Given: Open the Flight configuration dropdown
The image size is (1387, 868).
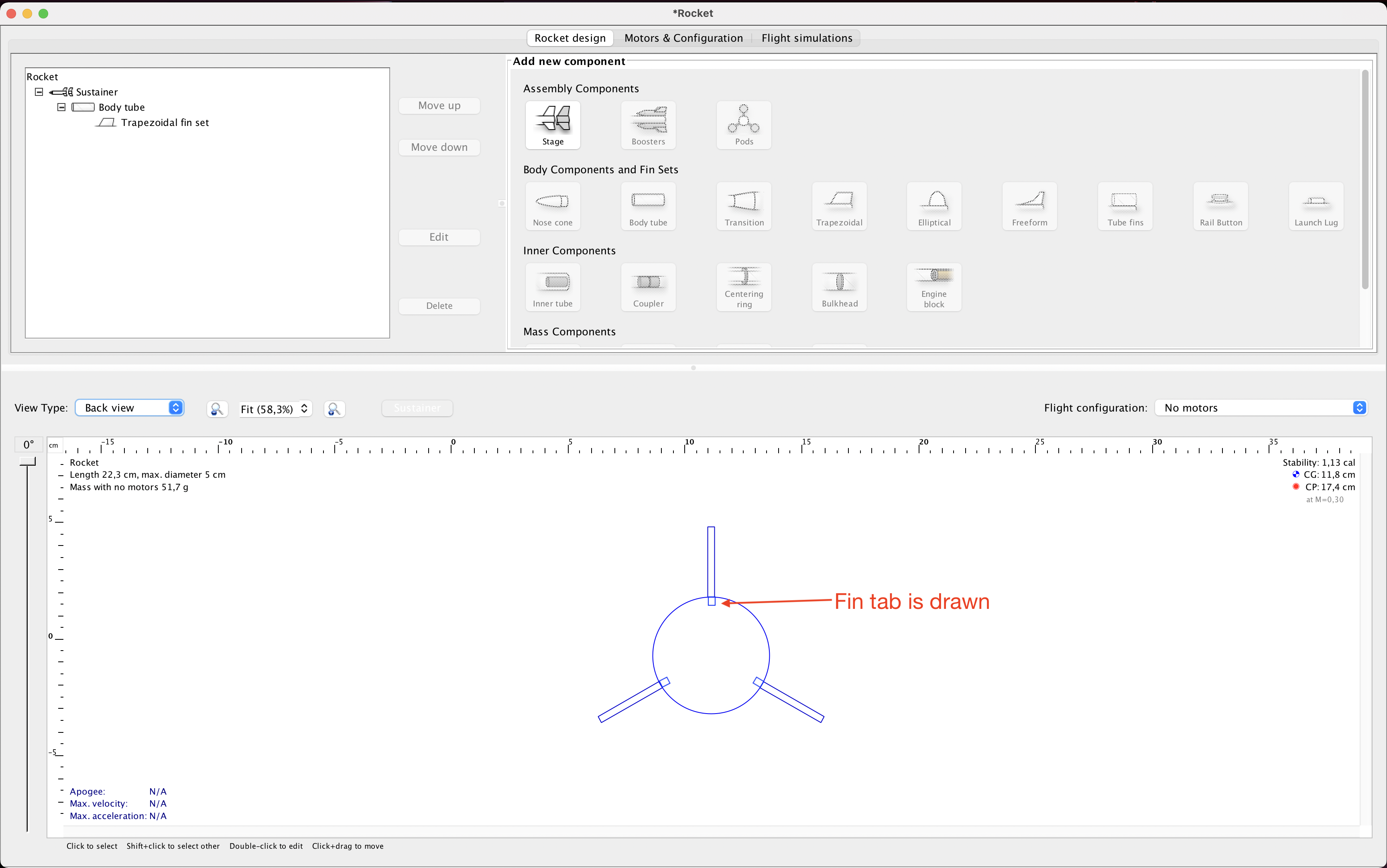Looking at the screenshot, I should click(x=1261, y=408).
